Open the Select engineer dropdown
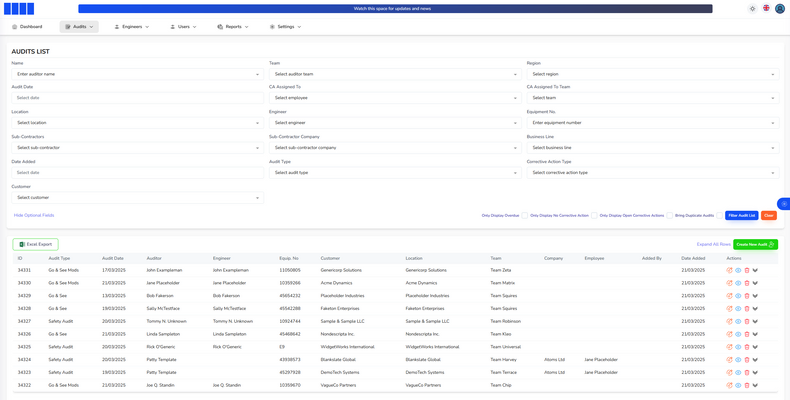The height and width of the screenshot is (400, 790). click(395, 122)
